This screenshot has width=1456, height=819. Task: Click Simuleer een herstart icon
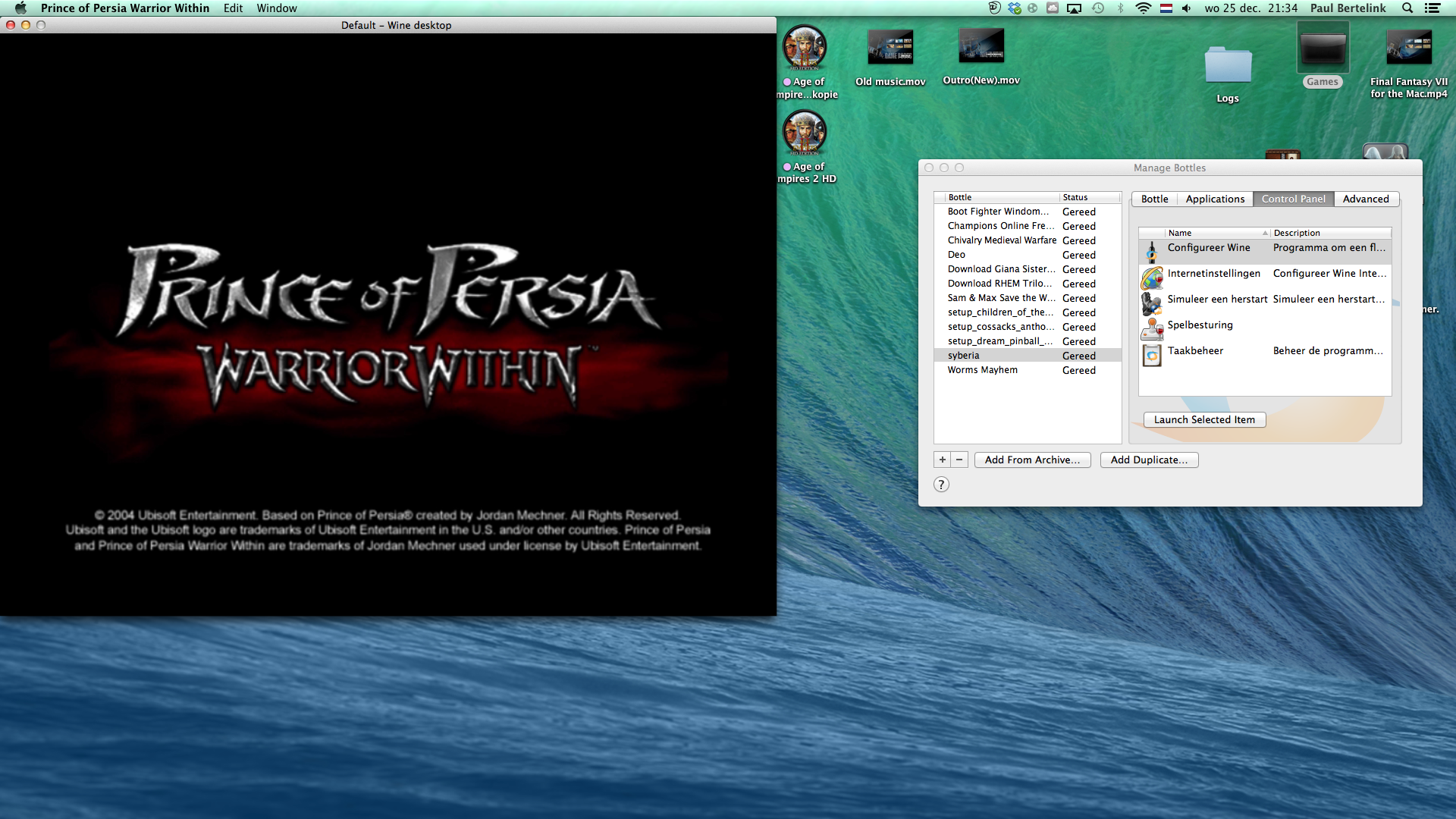(x=1152, y=300)
